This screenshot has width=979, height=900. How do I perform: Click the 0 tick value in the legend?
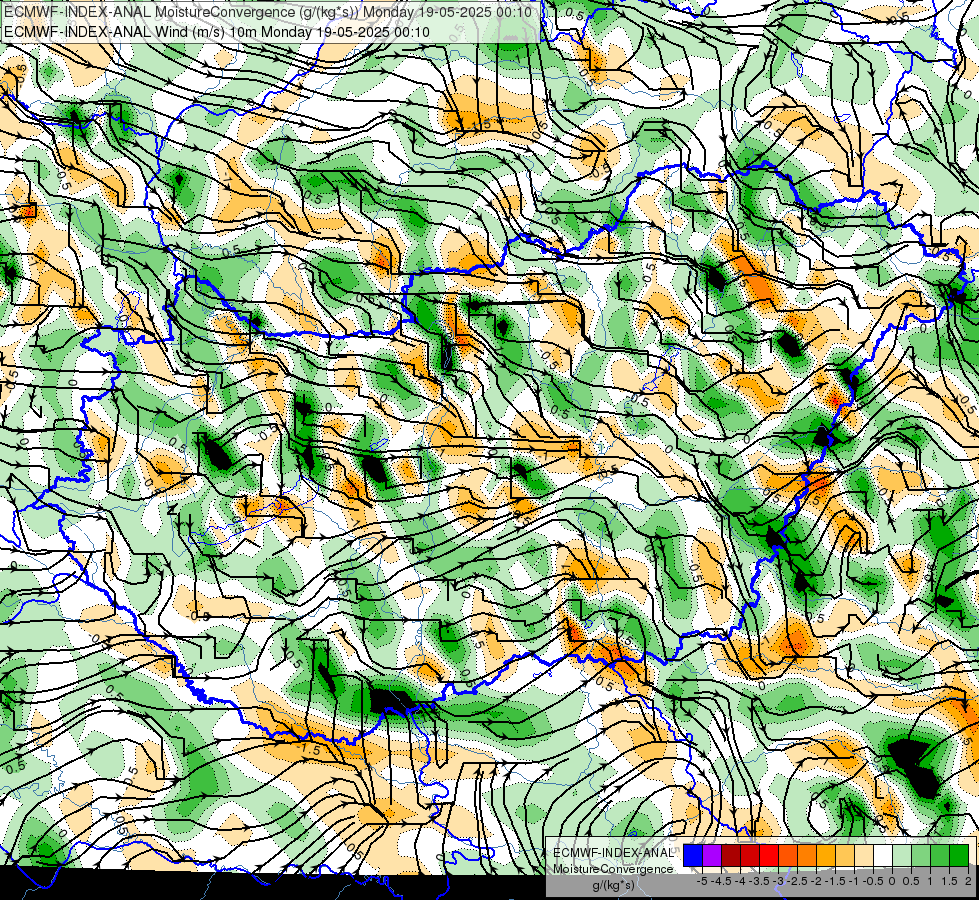click(892, 881)
